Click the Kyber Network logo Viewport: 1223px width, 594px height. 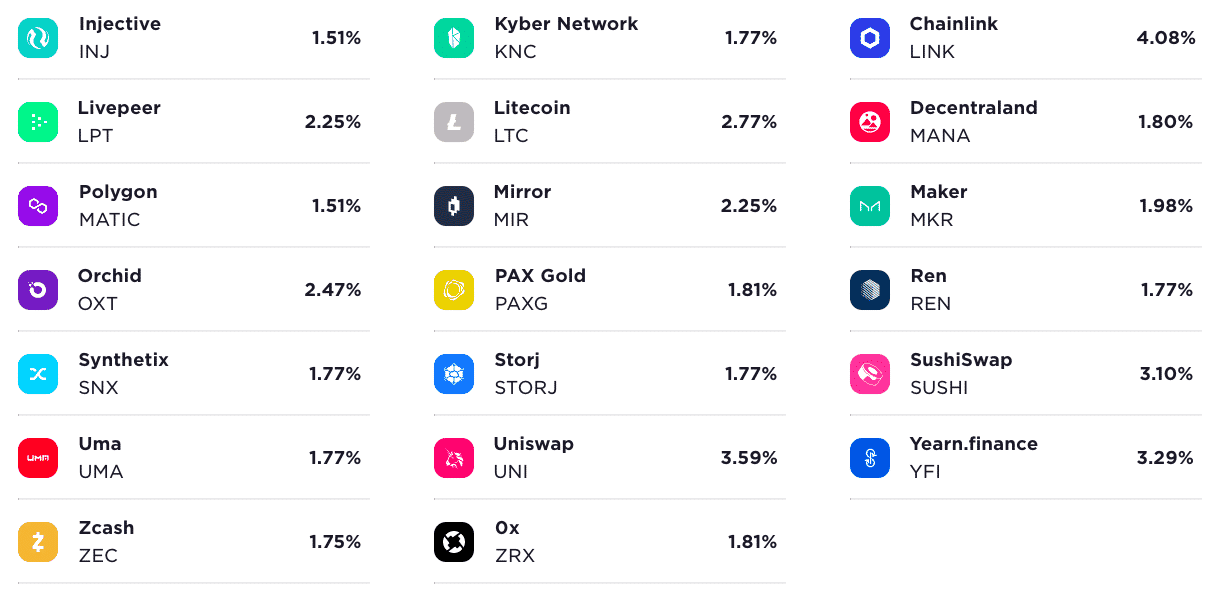pyautogui.click(x=454, y=37)
